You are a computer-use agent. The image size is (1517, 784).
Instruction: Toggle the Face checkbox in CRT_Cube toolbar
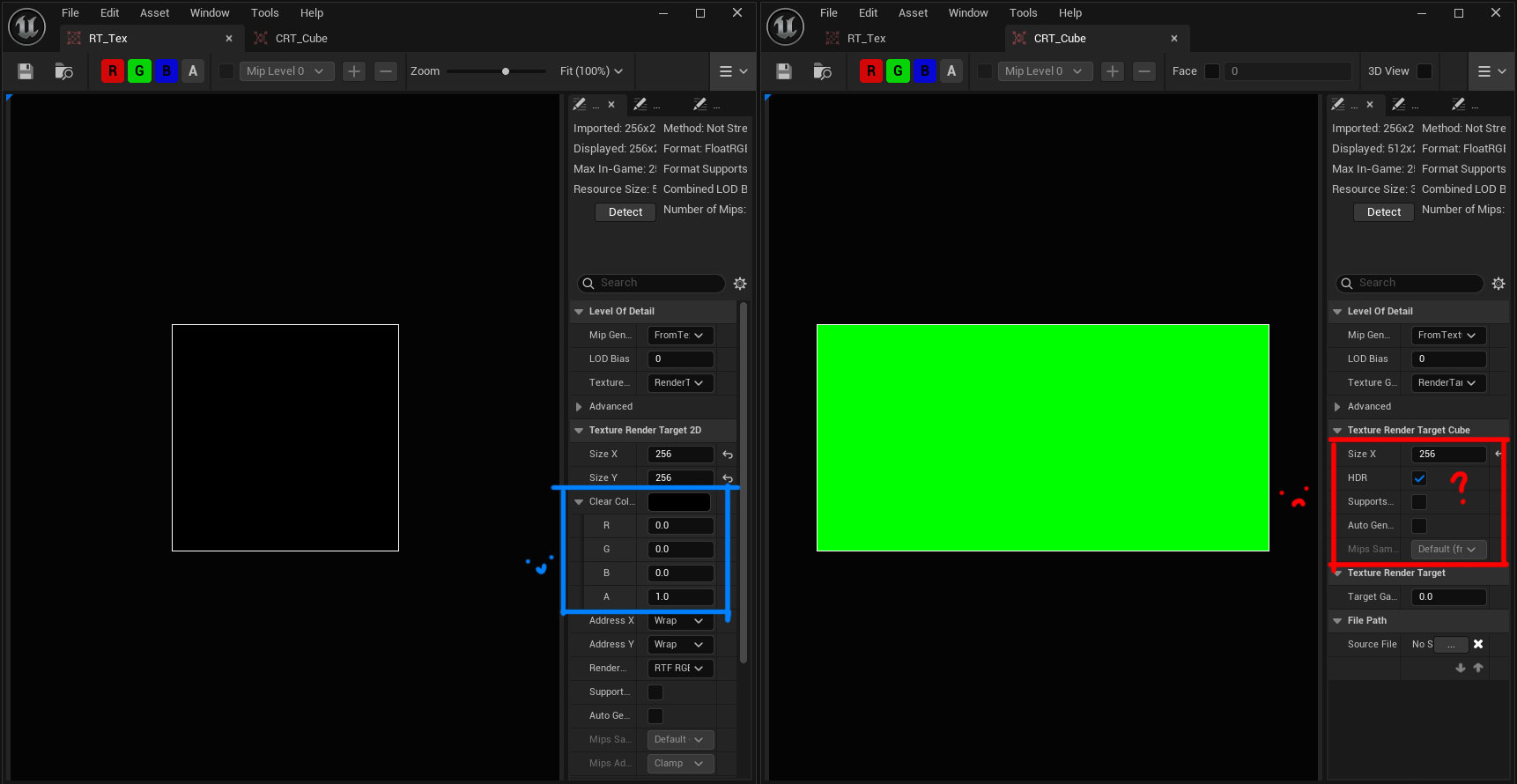point(1212,71)
